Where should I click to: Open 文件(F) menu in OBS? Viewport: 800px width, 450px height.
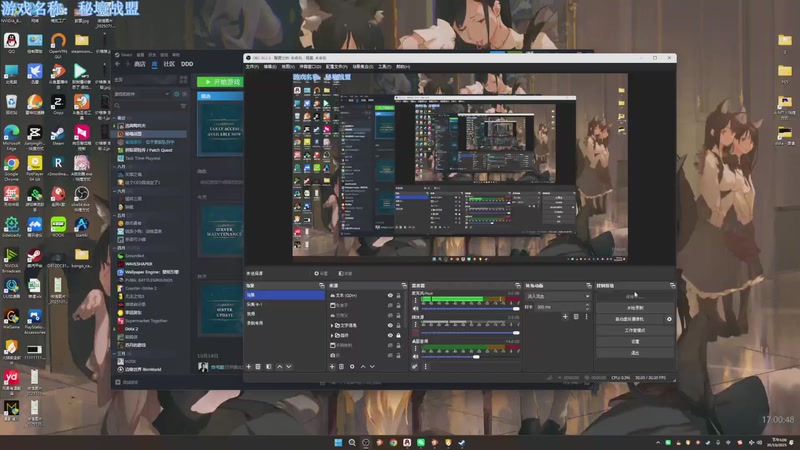click(252, 66)
